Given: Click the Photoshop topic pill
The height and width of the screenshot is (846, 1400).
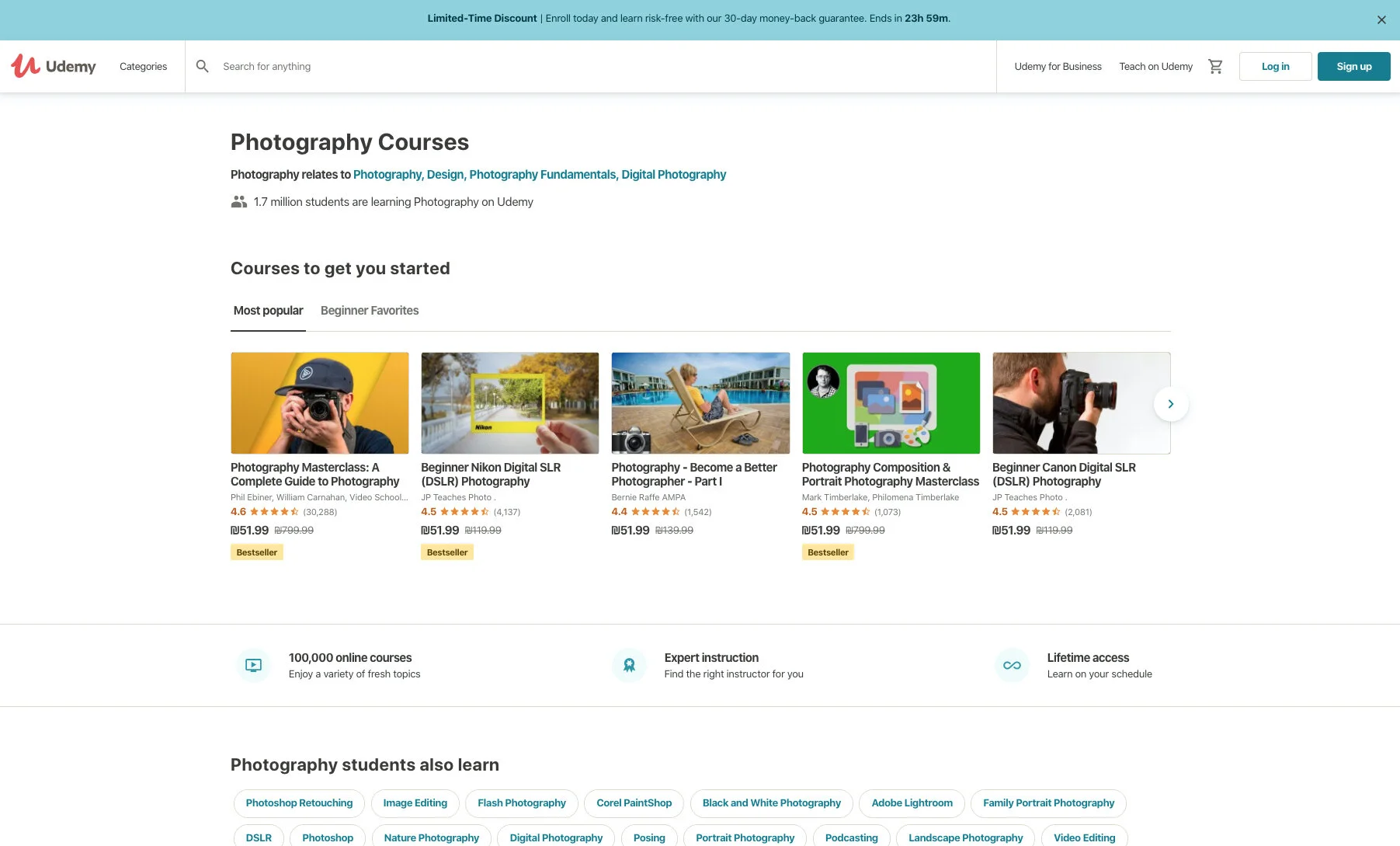Looking at the screenshot, I should pos(328,837).
